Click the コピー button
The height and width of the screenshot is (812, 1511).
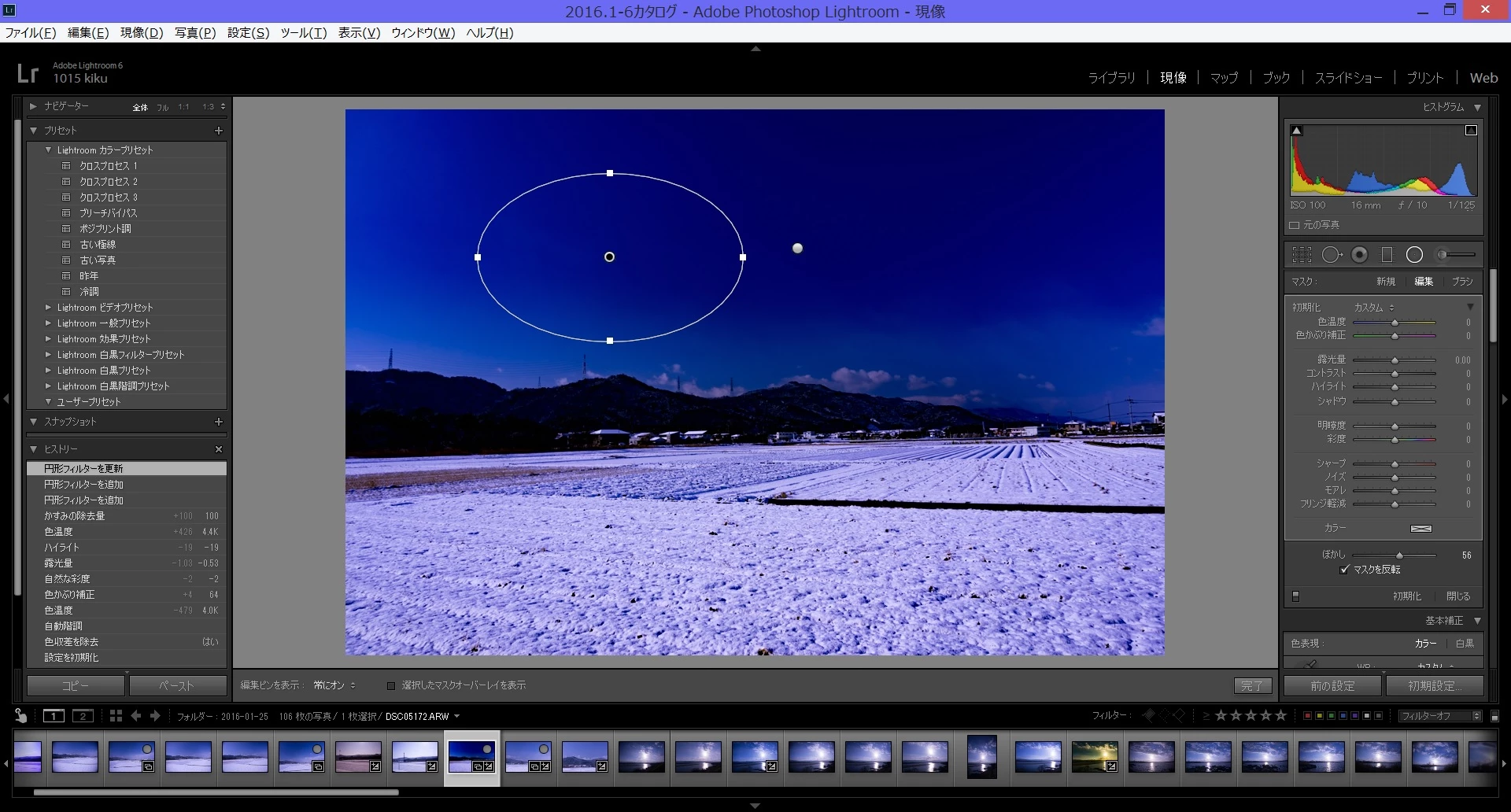pyautogui.click(x=76, y=686)
